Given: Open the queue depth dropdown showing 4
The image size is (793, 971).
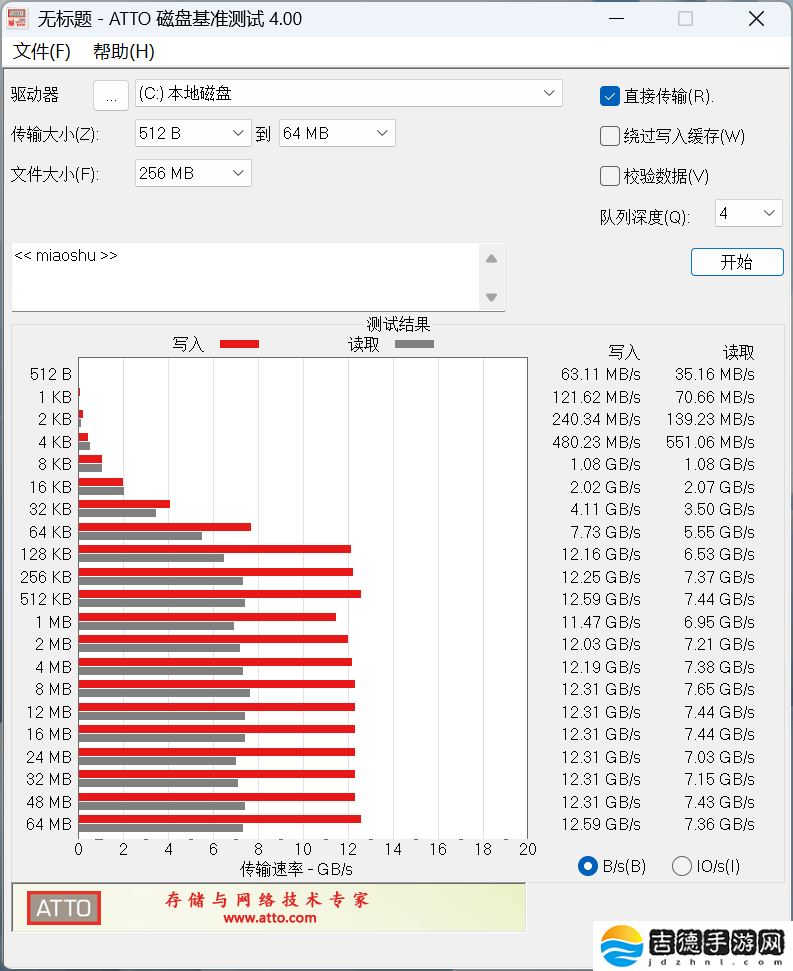Looking at the screenshot, I should pyautogui.click(x=748, y=213).
